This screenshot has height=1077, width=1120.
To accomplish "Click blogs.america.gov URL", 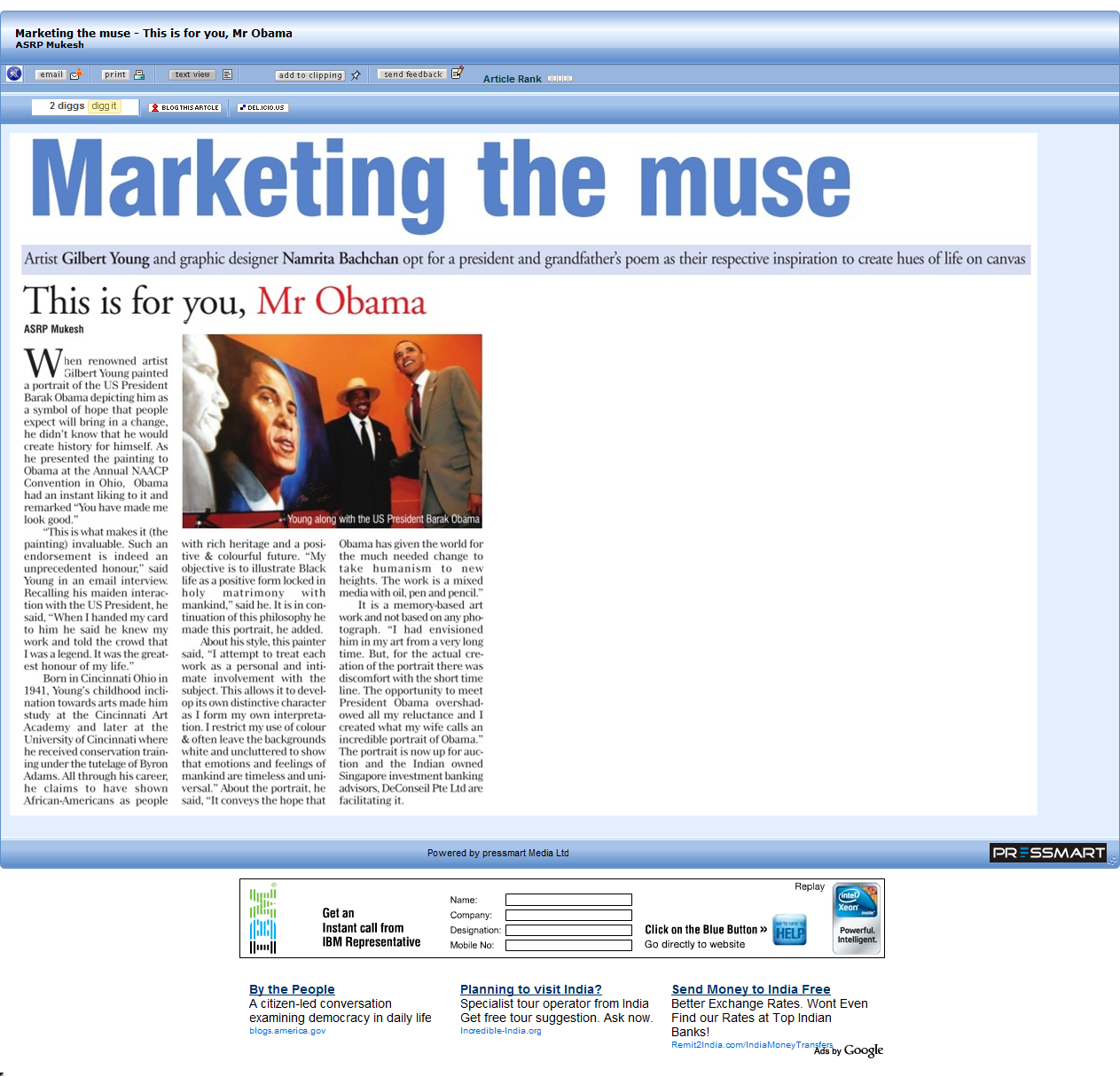I will 287,1031.
